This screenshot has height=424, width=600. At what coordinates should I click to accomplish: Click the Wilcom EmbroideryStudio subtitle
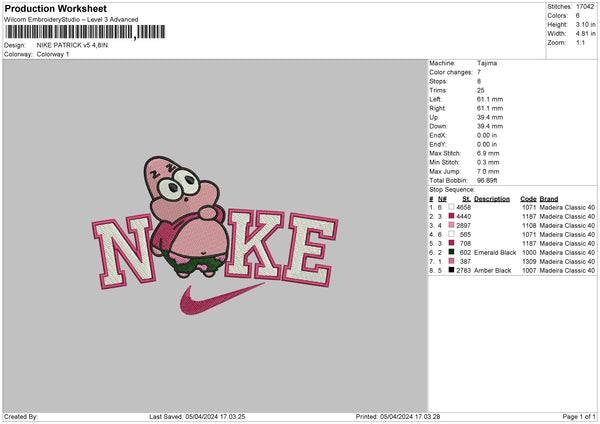pos(71,20)
